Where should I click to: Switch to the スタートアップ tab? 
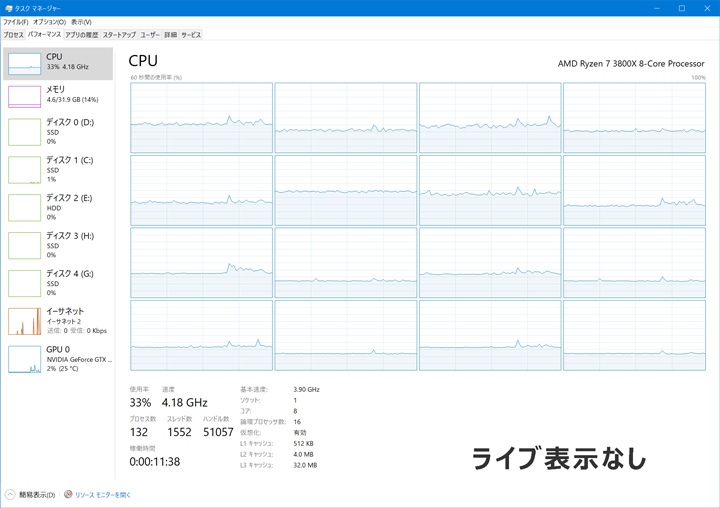click(x=119, y=35)
